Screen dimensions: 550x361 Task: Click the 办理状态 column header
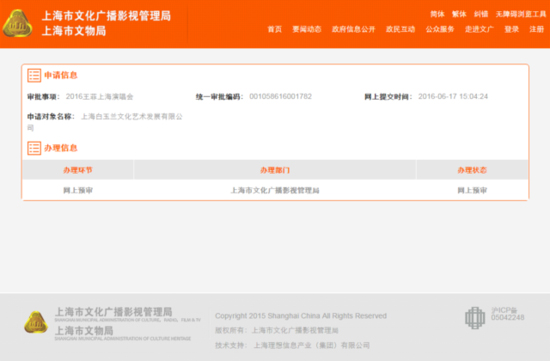(472, 170)
